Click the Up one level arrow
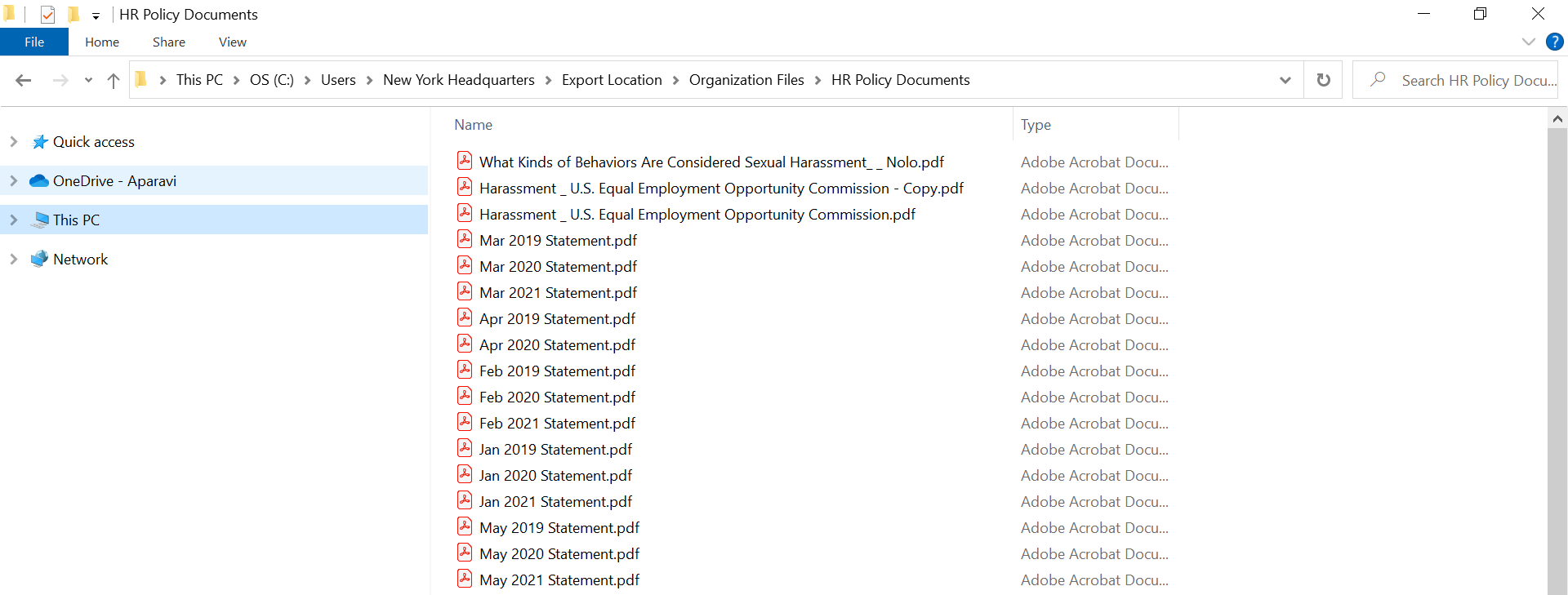Image resolution: width=1568 pixels, height=595 pixels. [x=114, y=80]
